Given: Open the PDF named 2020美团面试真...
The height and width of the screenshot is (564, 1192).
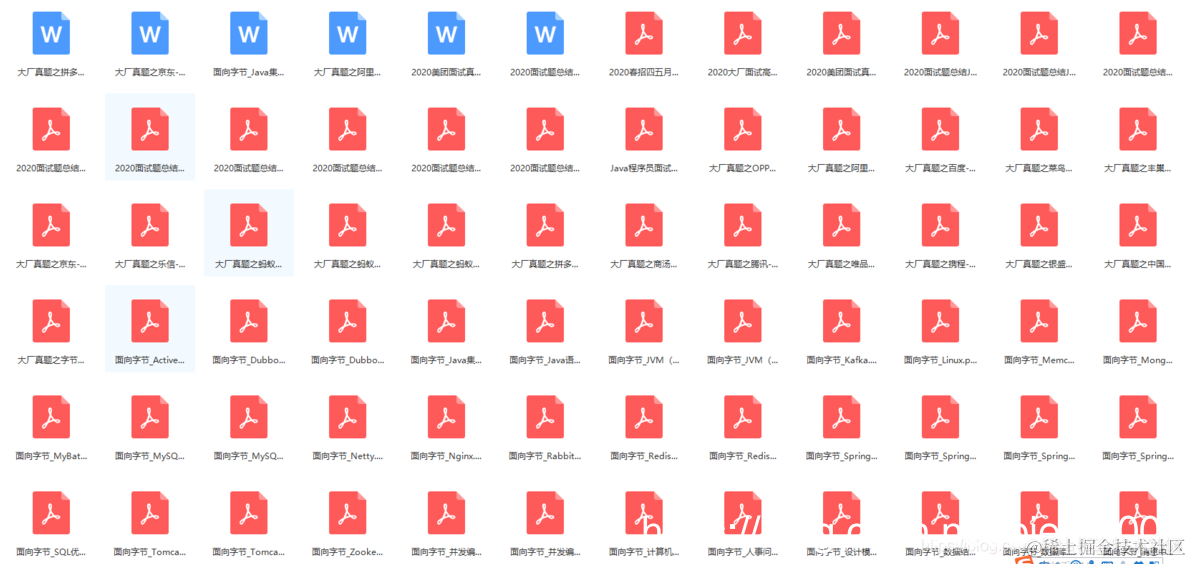Looking at the screenshot, I should pyautogui.click(x=842, y=33).
